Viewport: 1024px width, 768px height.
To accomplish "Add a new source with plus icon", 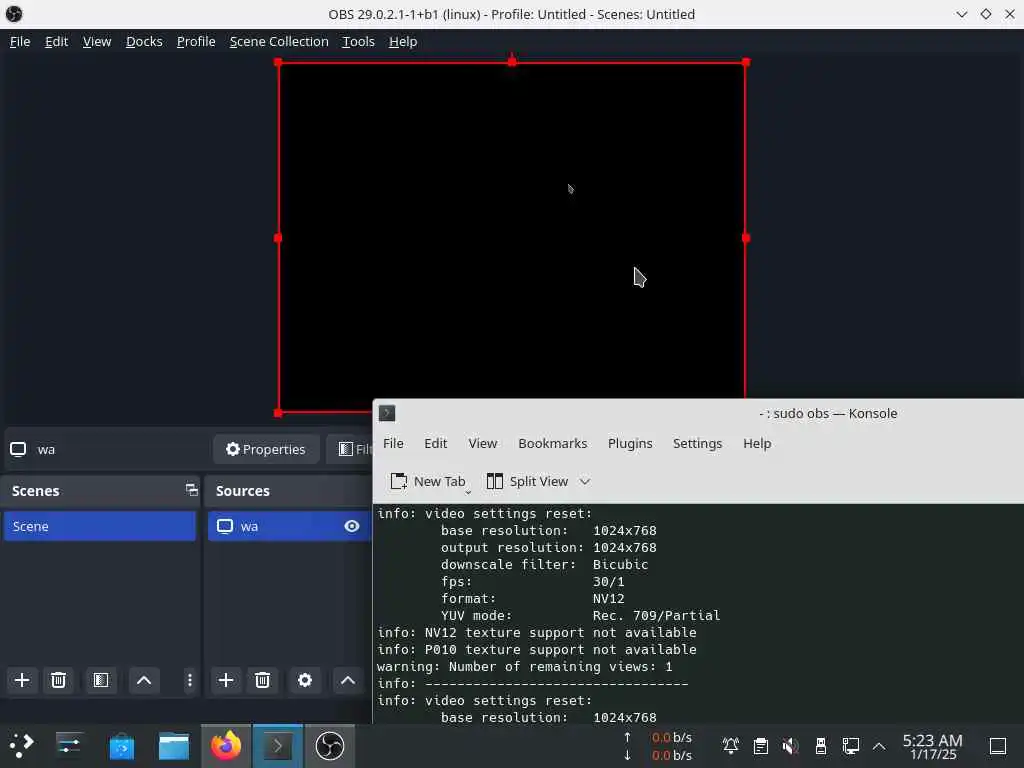I will (x=226, y=680).
